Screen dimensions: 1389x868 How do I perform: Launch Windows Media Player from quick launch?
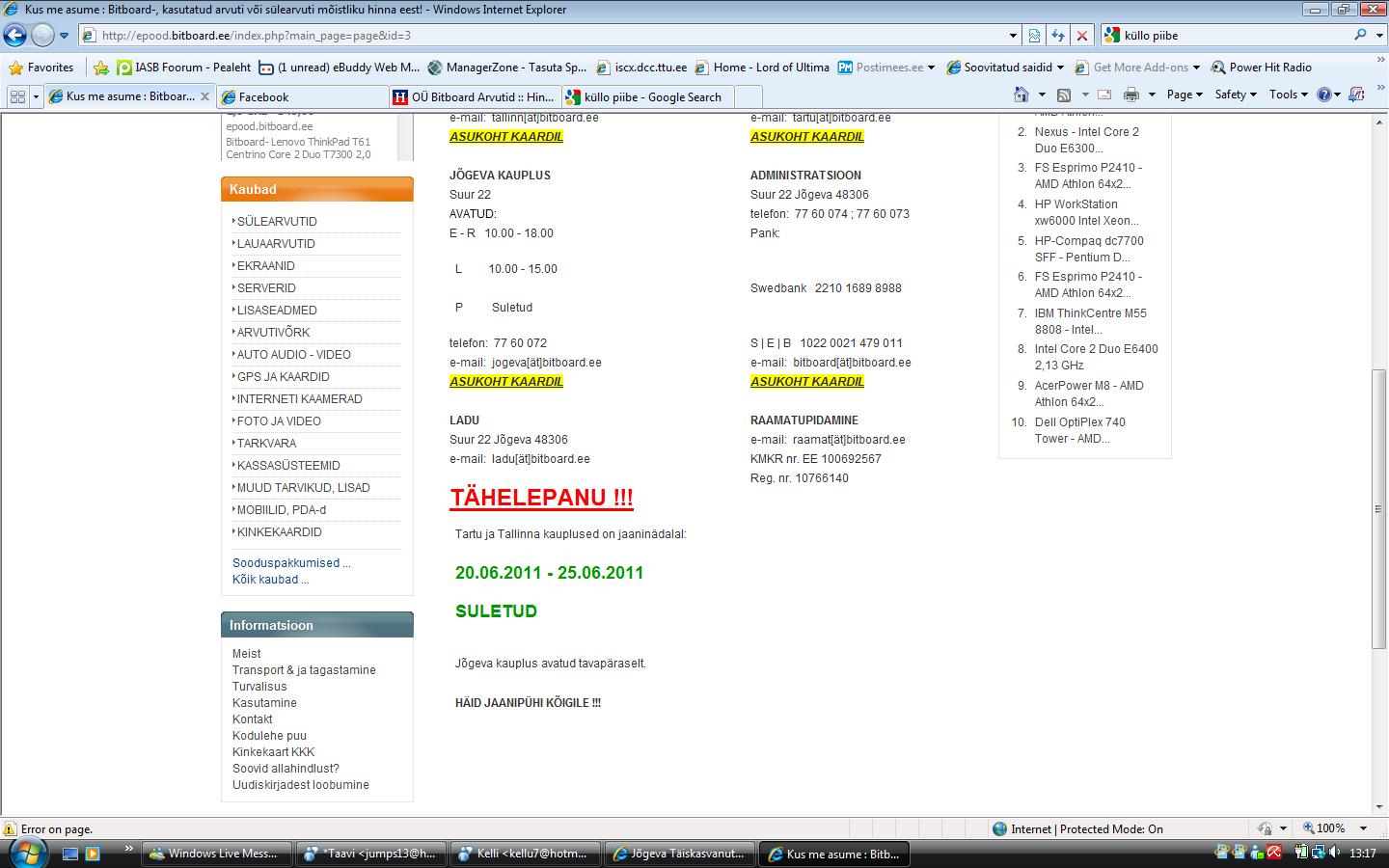[x=93, y=854]
